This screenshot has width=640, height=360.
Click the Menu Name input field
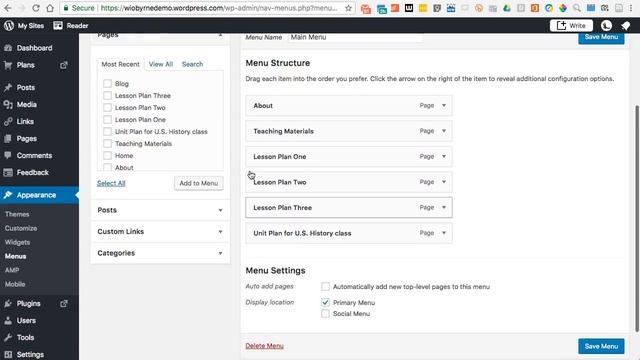coord(355,37)
